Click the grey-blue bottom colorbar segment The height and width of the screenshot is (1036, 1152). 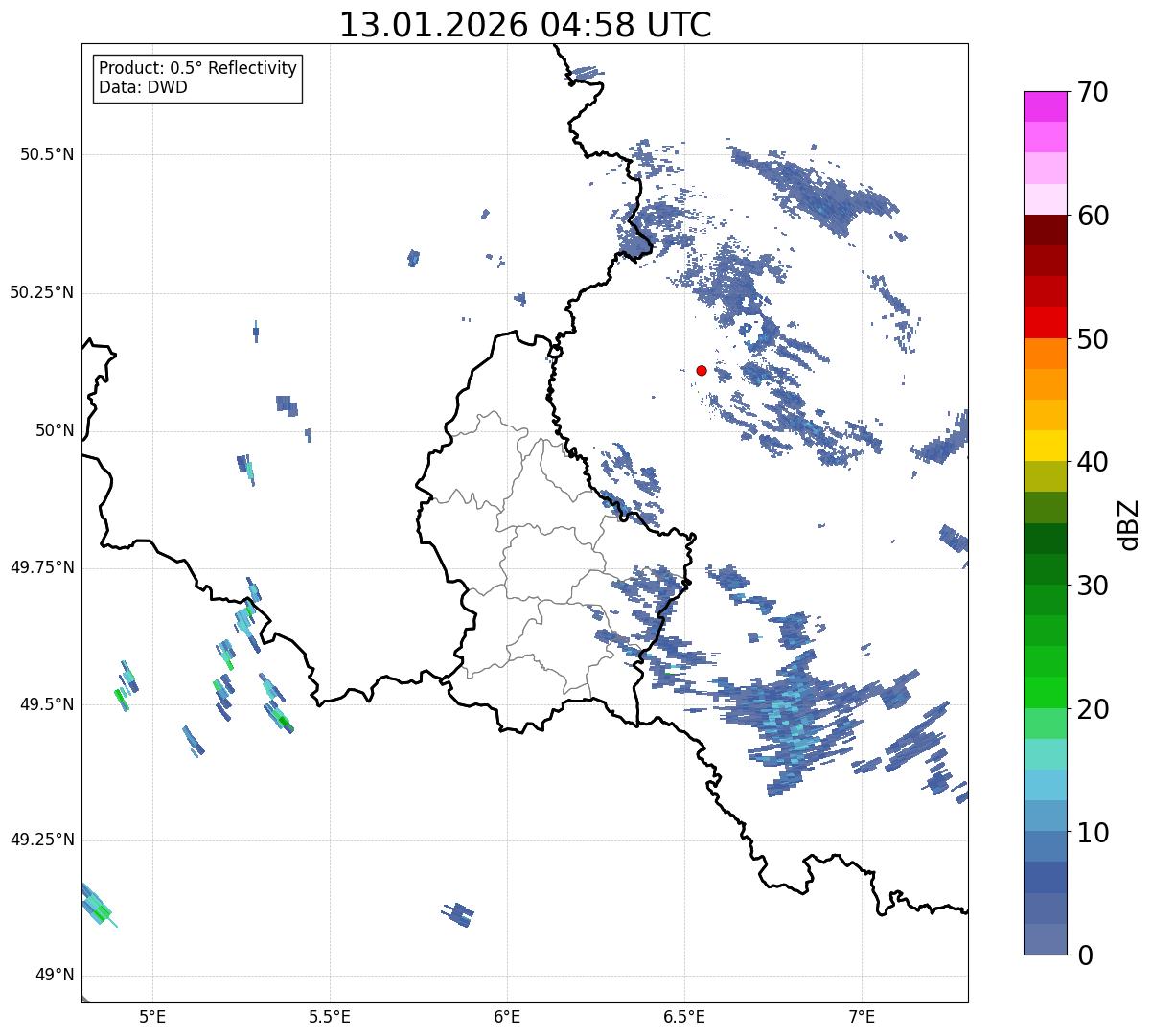coord(1046,939)
